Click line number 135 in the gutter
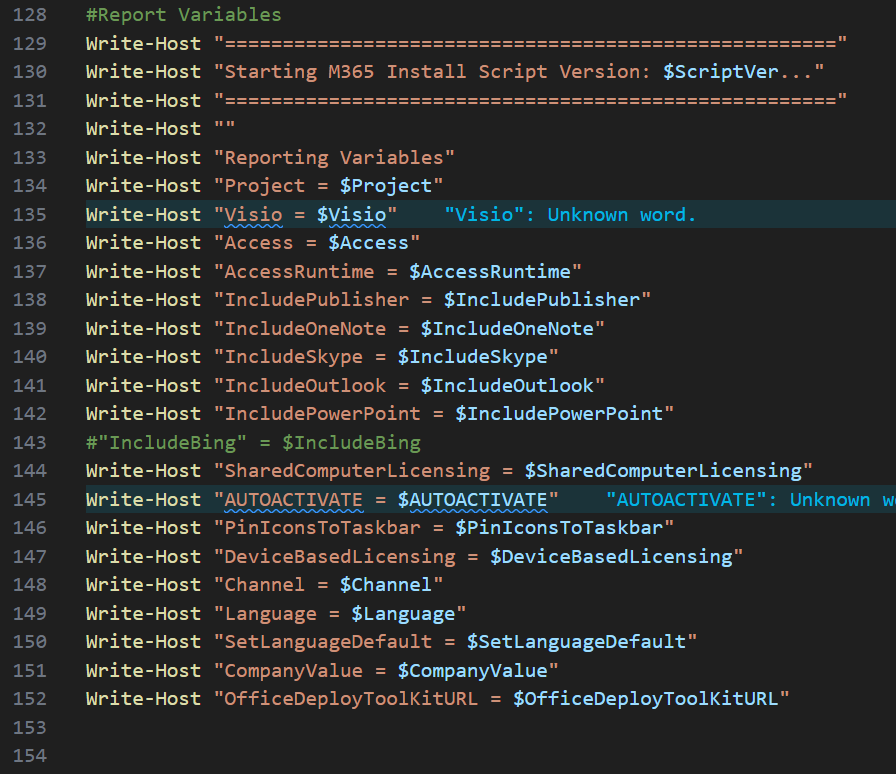 tap(30, 214)
